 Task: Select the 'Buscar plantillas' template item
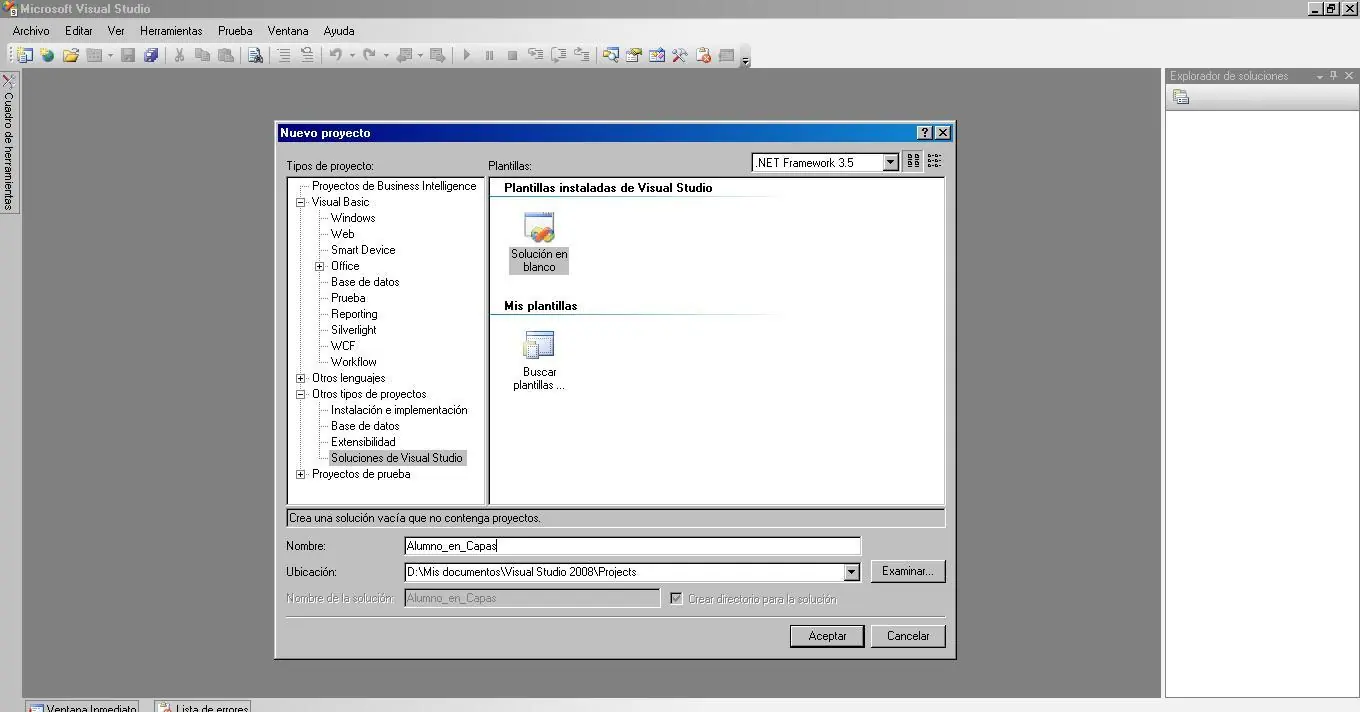click(539, 360)
